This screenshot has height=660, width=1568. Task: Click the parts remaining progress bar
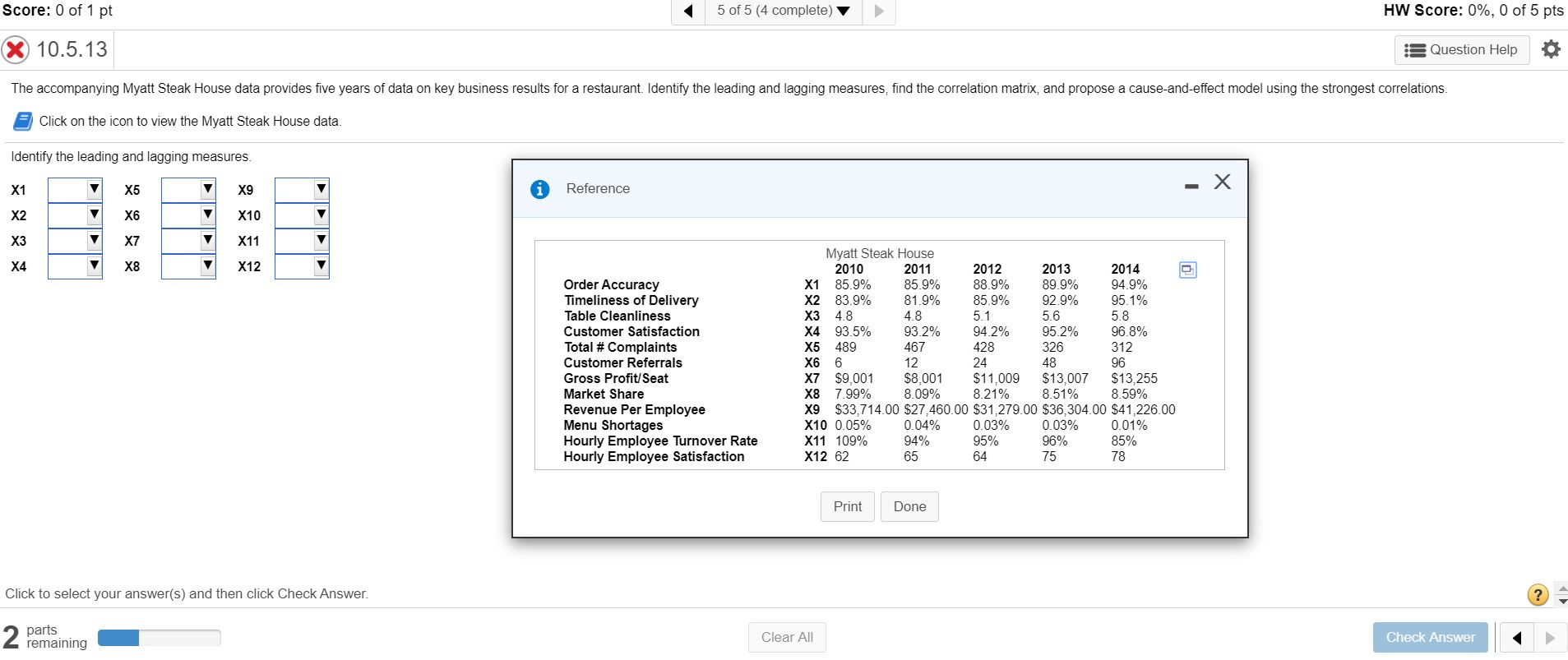click(x=159, y=638)
